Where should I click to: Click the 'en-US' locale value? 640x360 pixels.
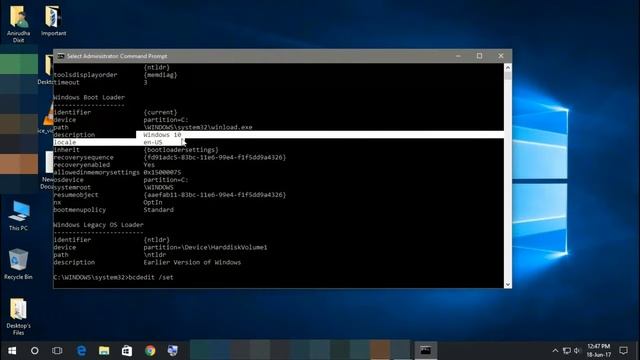pyautogui.click(x=153, y=142)
